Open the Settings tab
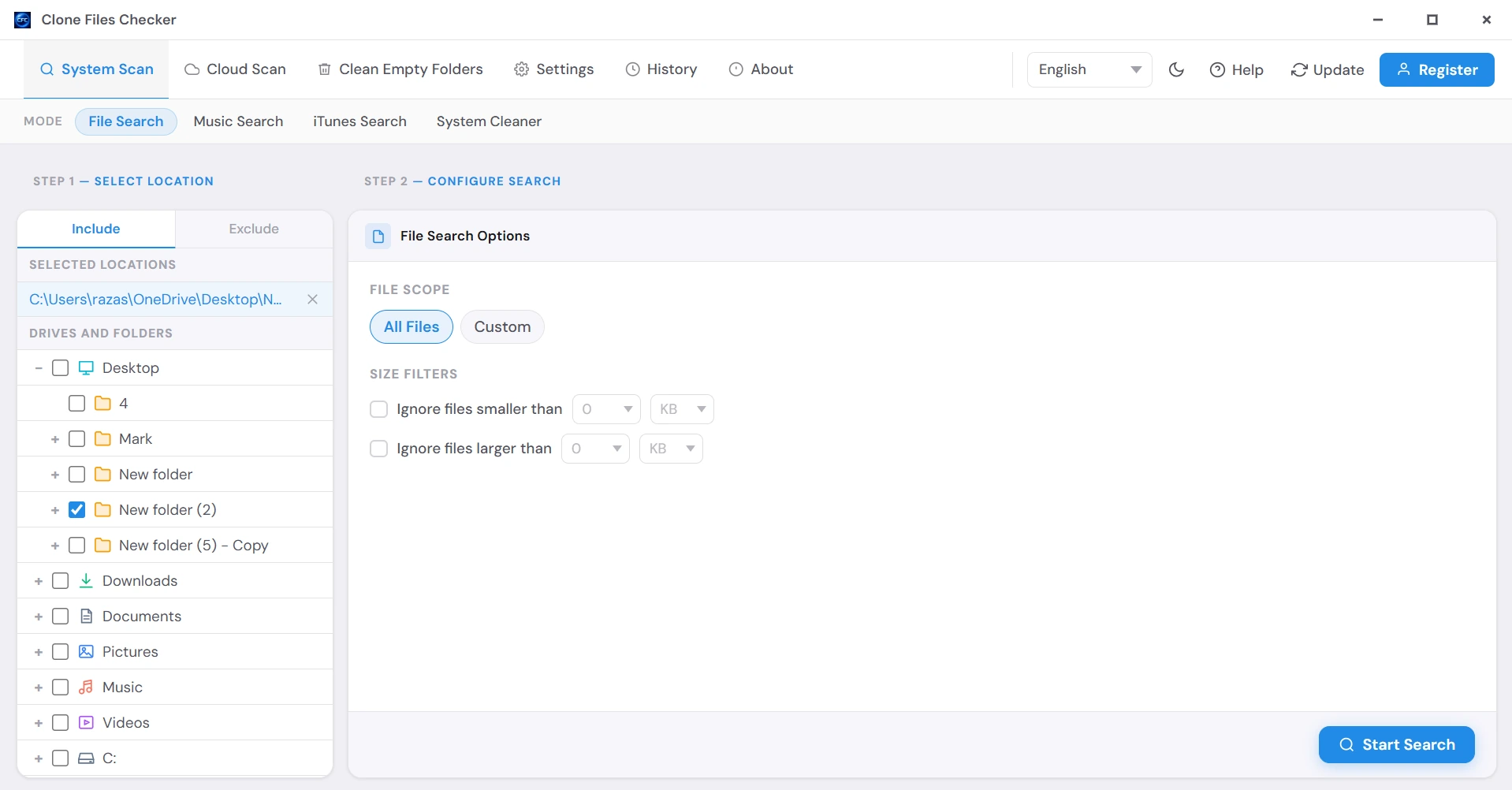 click(x=553, y=69)
